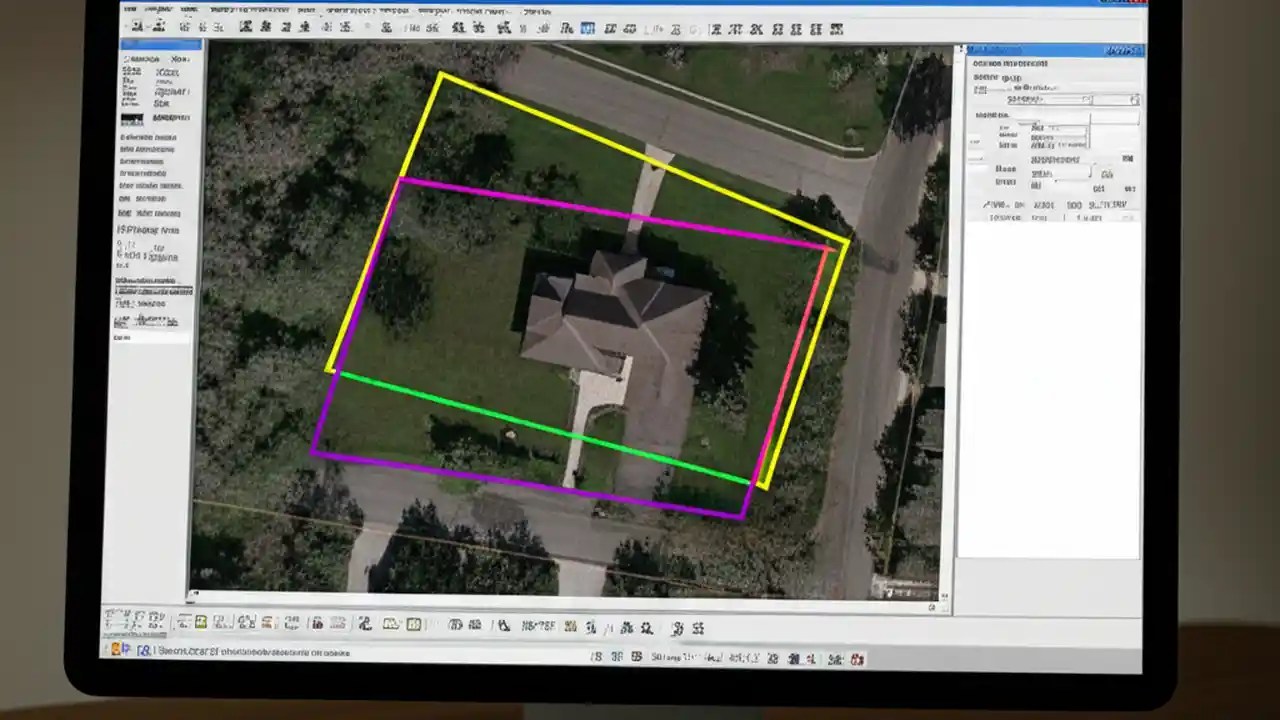1280x720 pixels.
Task: Click the black symbol swatch in the left legend
Action: (x=135, y=118)
